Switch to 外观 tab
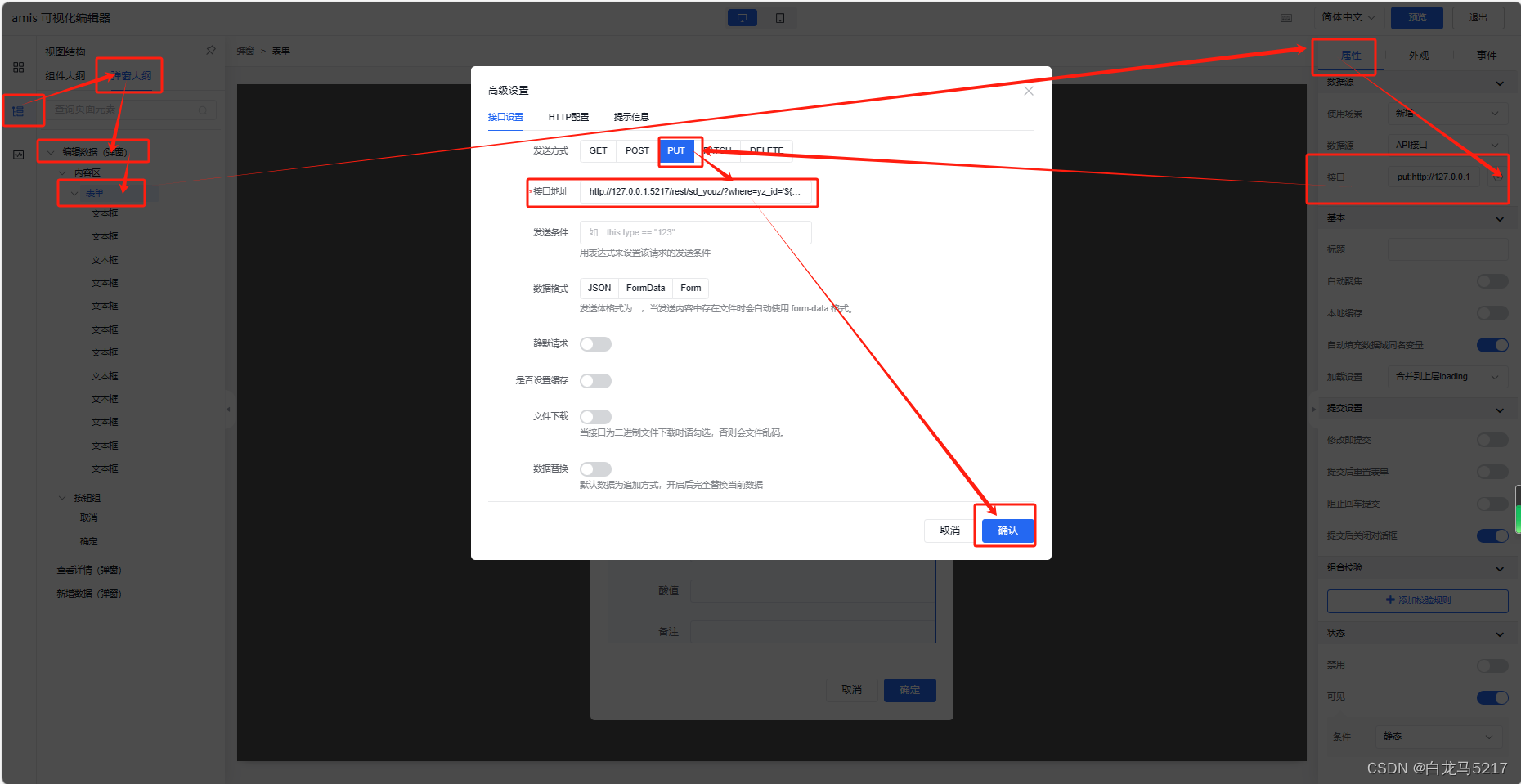 (1419, 56)
